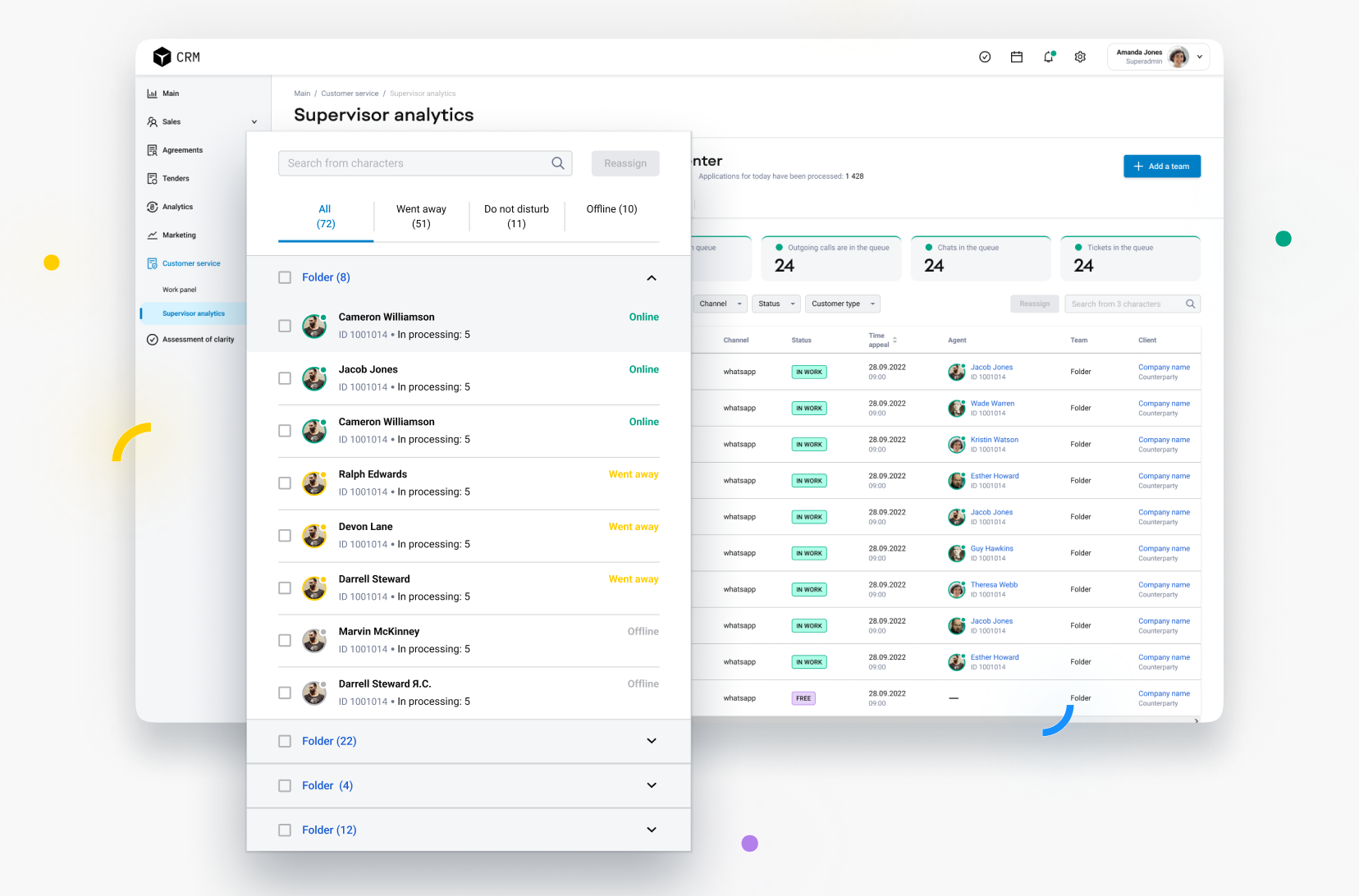Open the Customer type dropdown

(x=842, y=304)
